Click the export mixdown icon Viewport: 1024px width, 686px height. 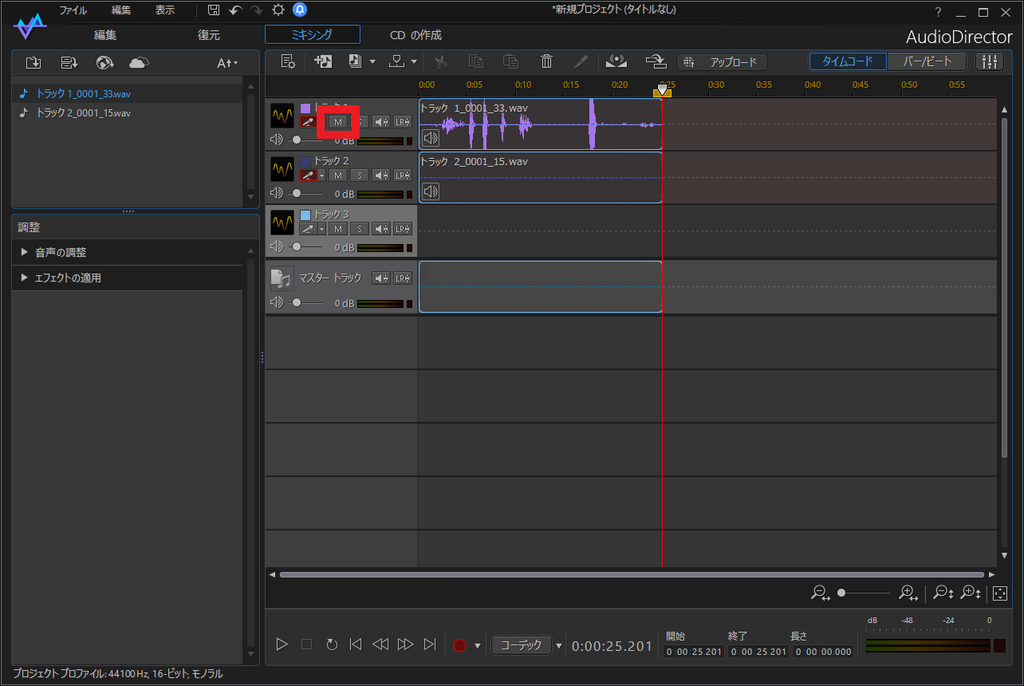(396, 61)
